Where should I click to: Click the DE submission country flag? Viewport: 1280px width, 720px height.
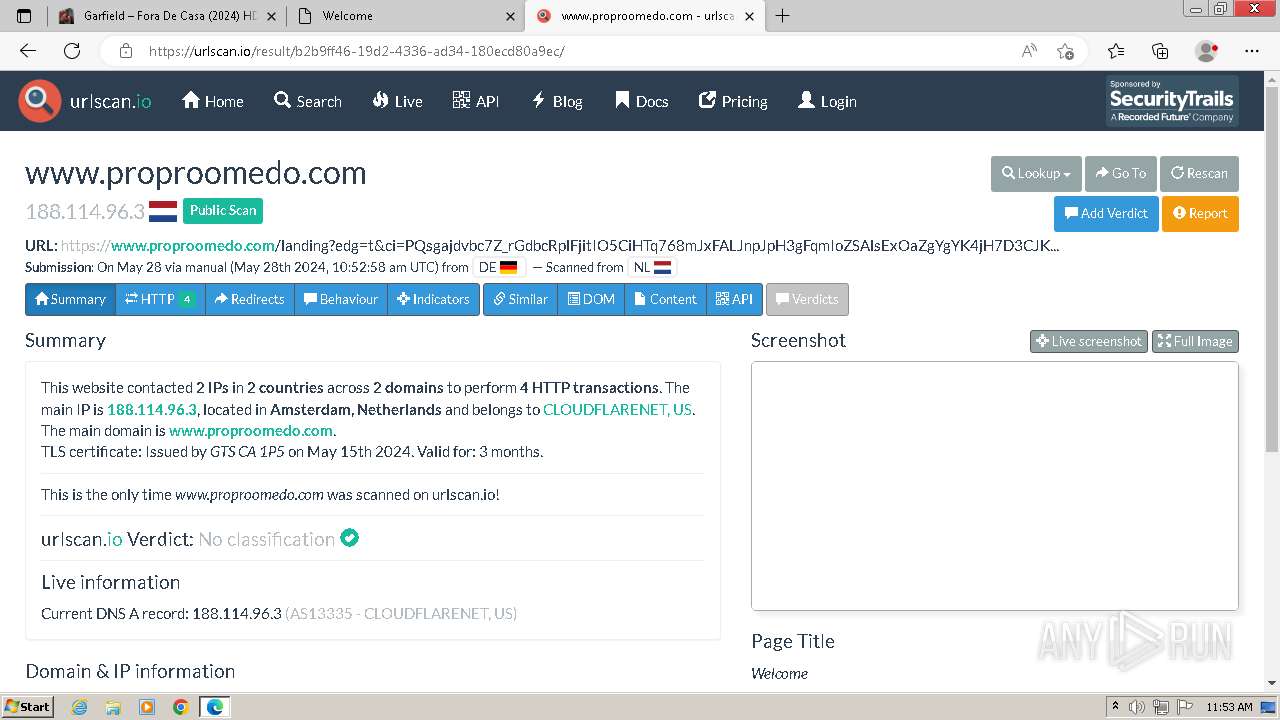509,267
